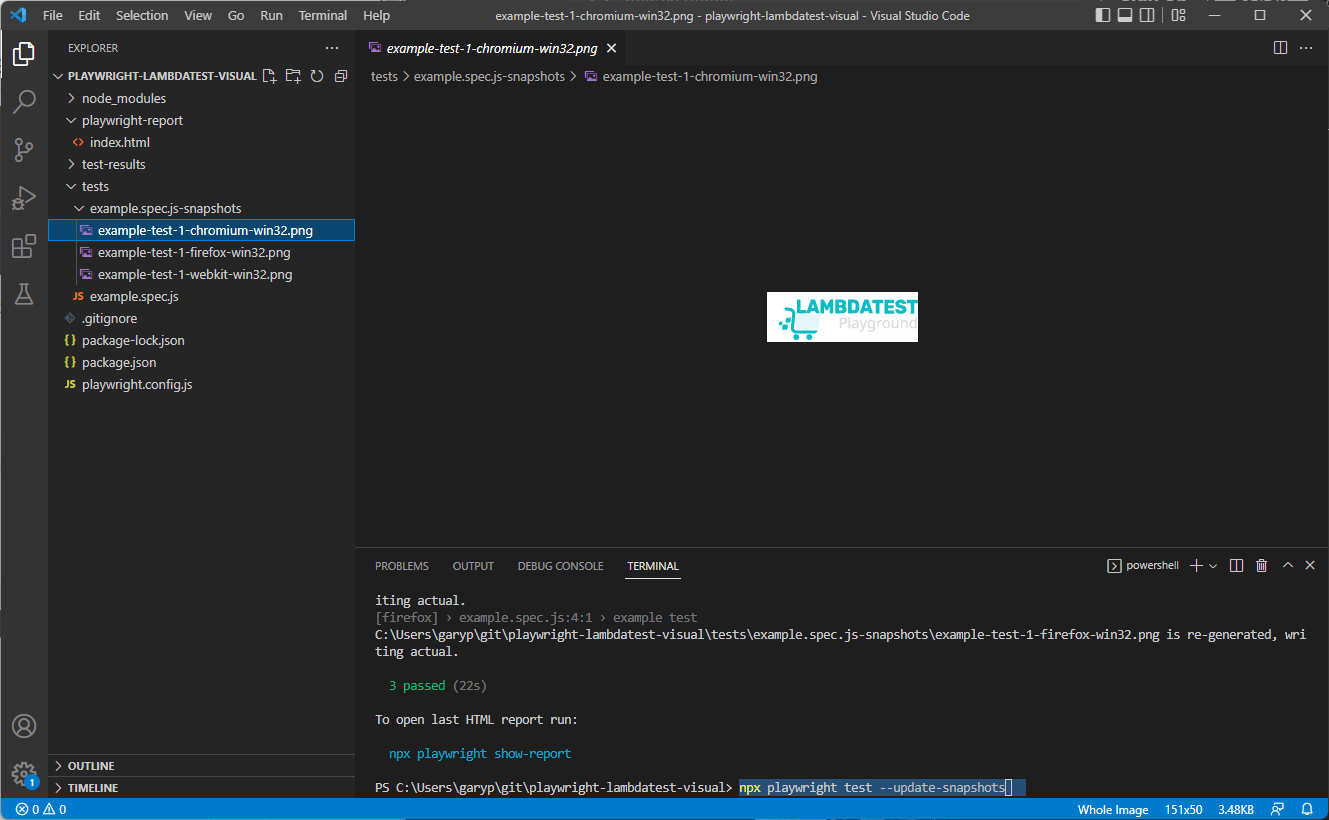Open the terminal profile dropdown
1329x820 pixels.
coord(1213,565)
